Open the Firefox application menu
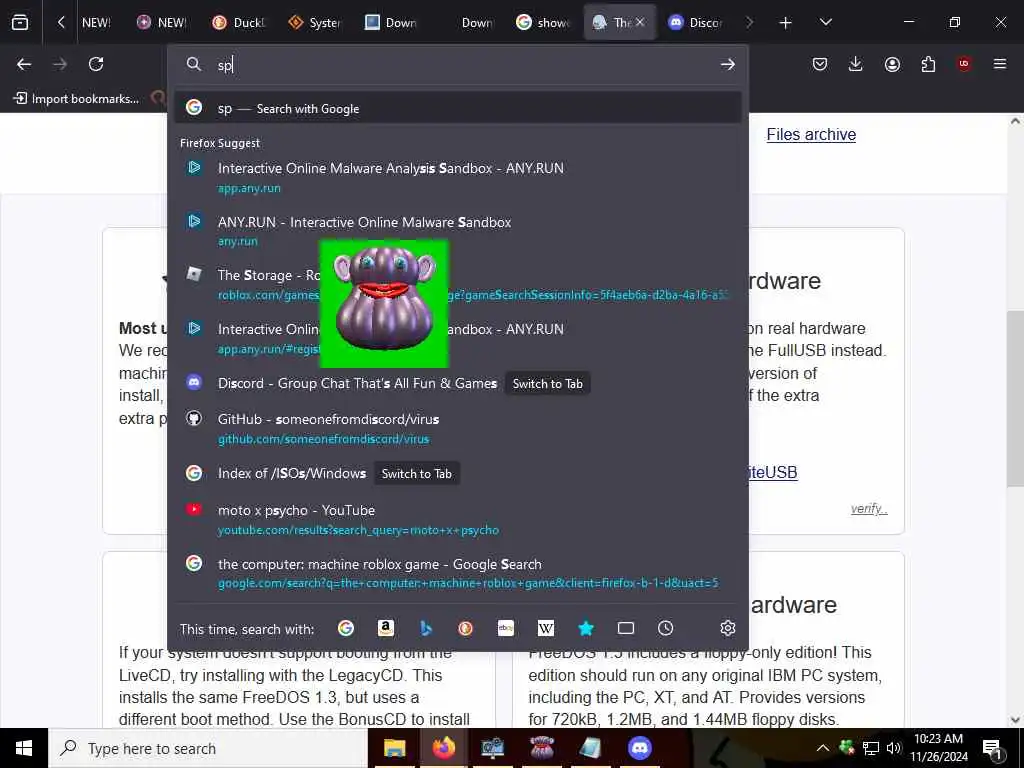 [1000, 64]
